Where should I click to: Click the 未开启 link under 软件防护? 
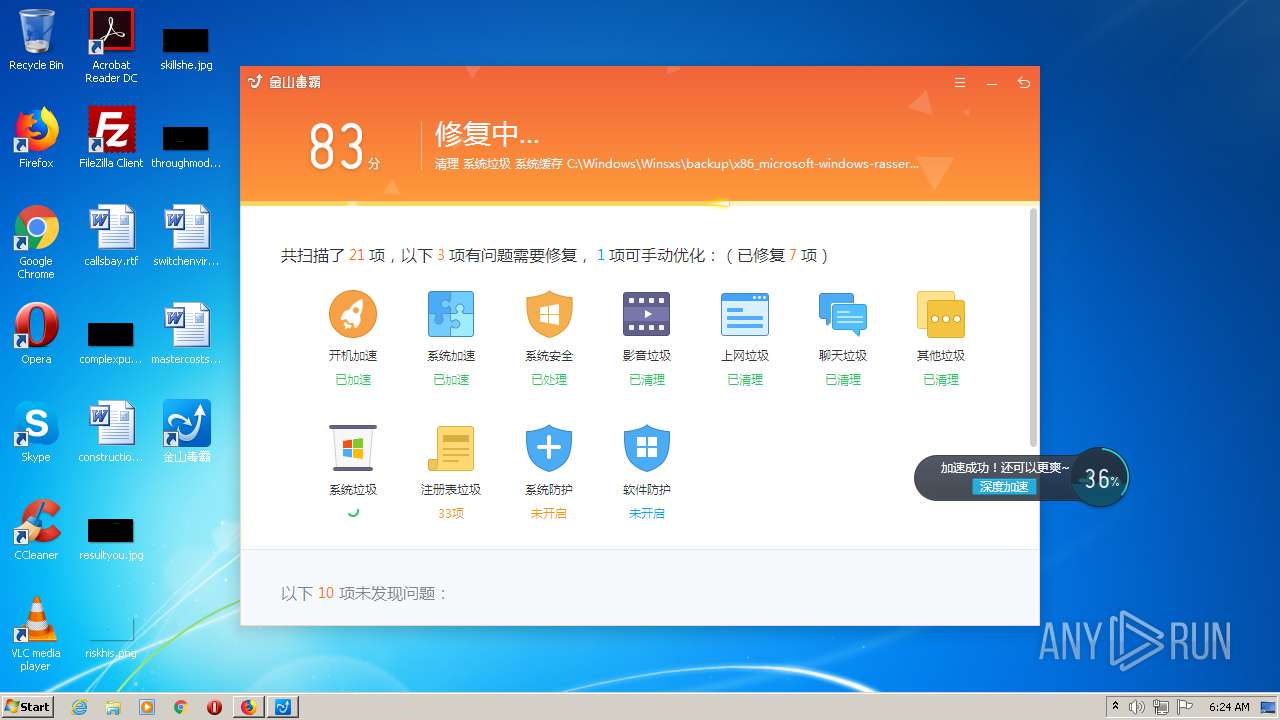pyautogui.click(x=646, y=513)
